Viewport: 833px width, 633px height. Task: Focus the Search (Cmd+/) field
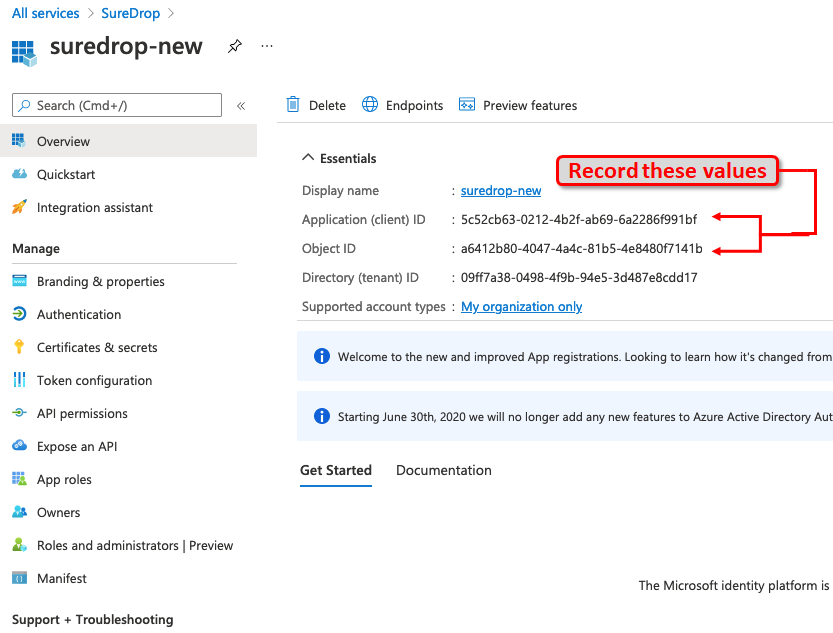click(x=117, y=105)
